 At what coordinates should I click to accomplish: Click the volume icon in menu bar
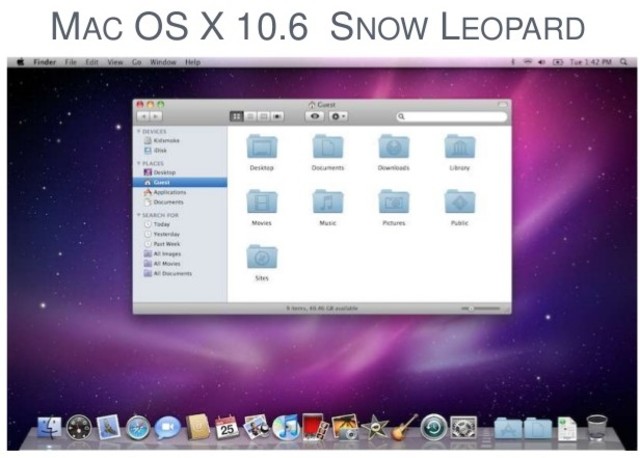pyautogui.click(x=542, y=62)
